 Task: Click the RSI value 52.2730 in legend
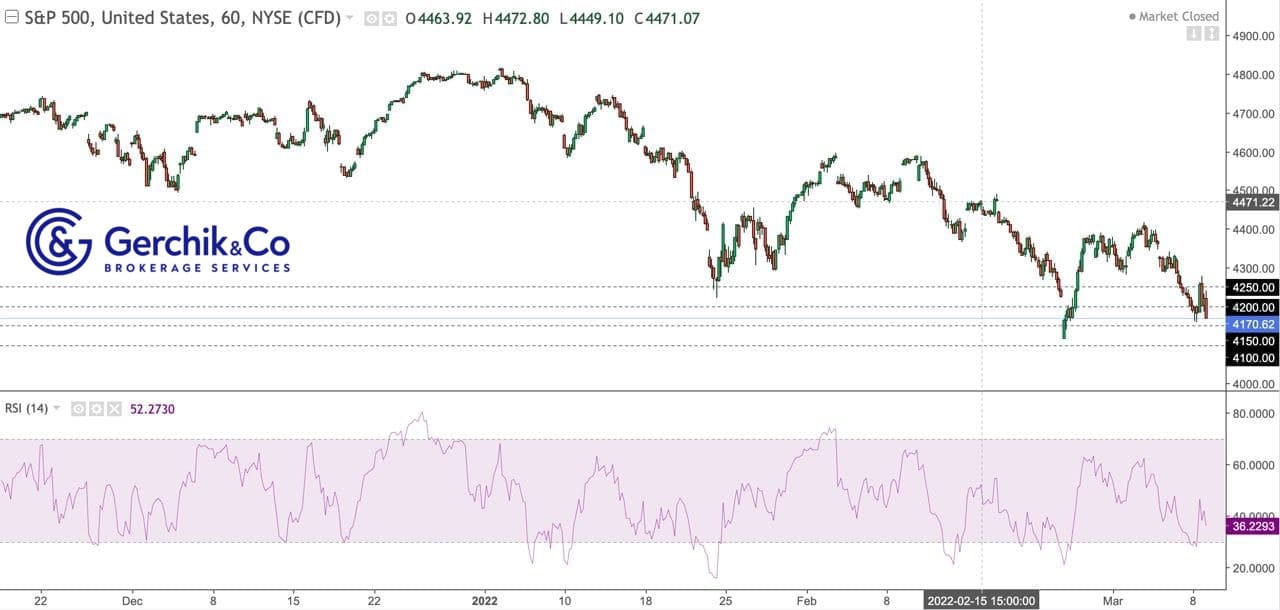click(x=153, y=408)
